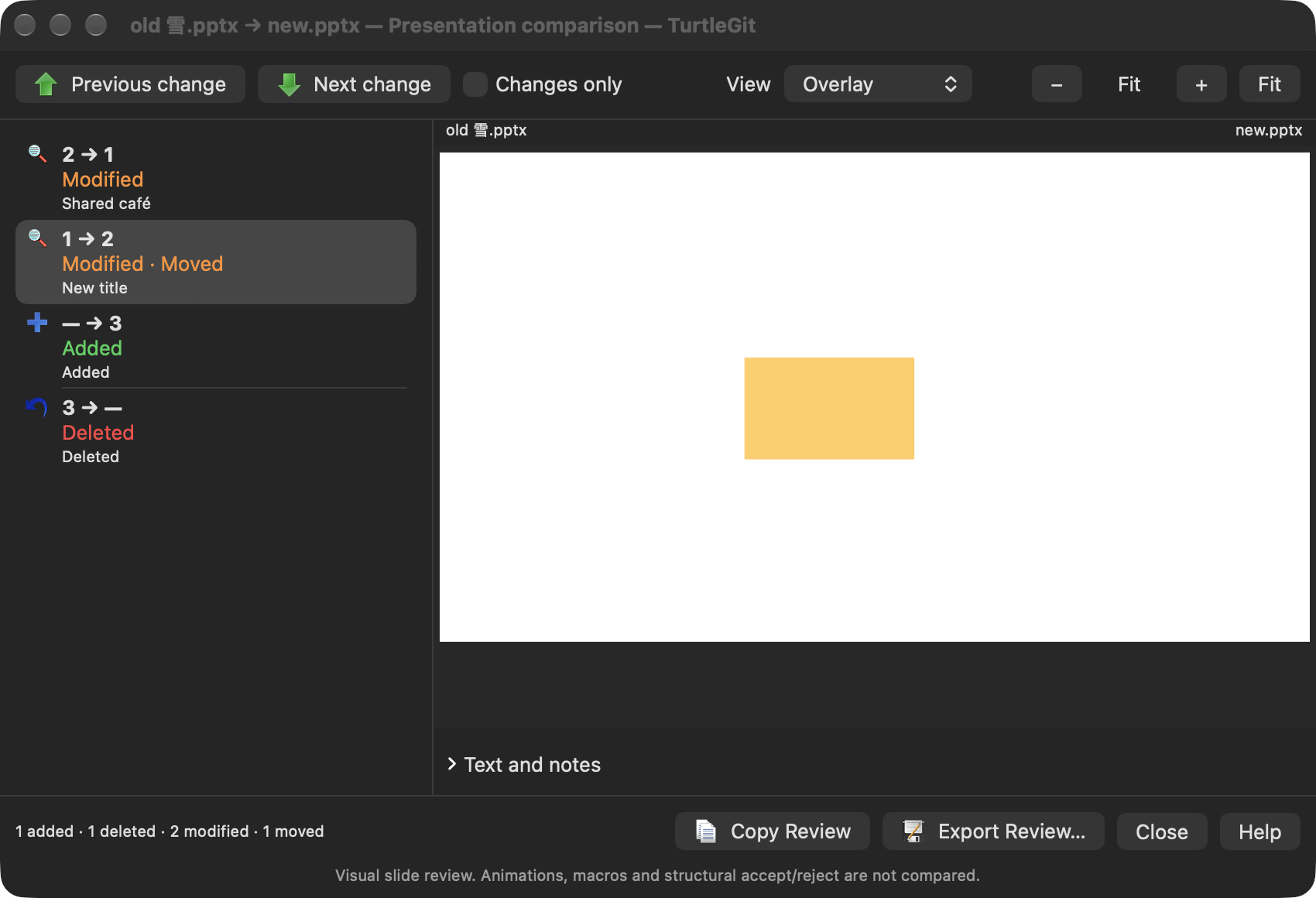Click blue plus icon of Added slide

click(37, 322)
